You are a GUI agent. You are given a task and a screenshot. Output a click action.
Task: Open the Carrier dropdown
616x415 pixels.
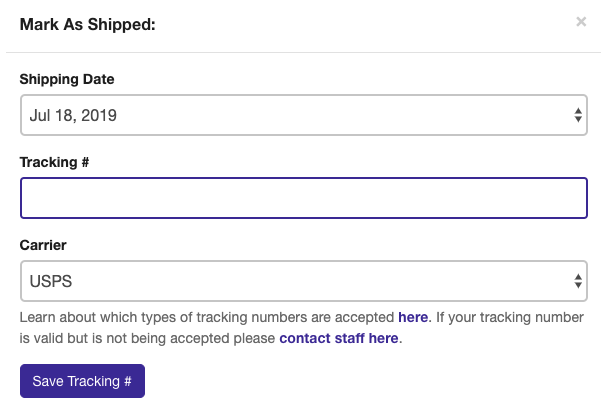tap(300, 281)
